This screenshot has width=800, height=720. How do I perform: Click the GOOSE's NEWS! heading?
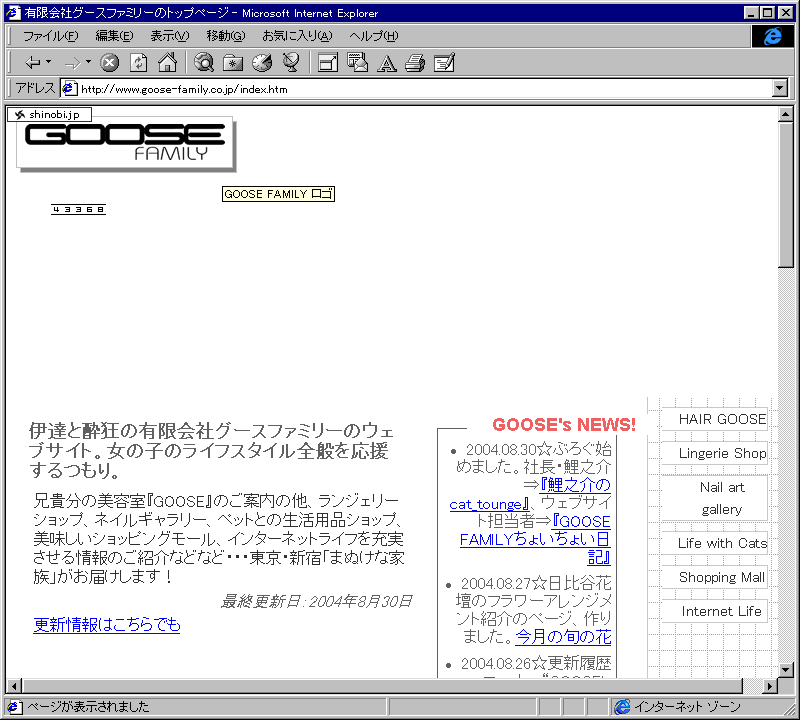[564, 425]
